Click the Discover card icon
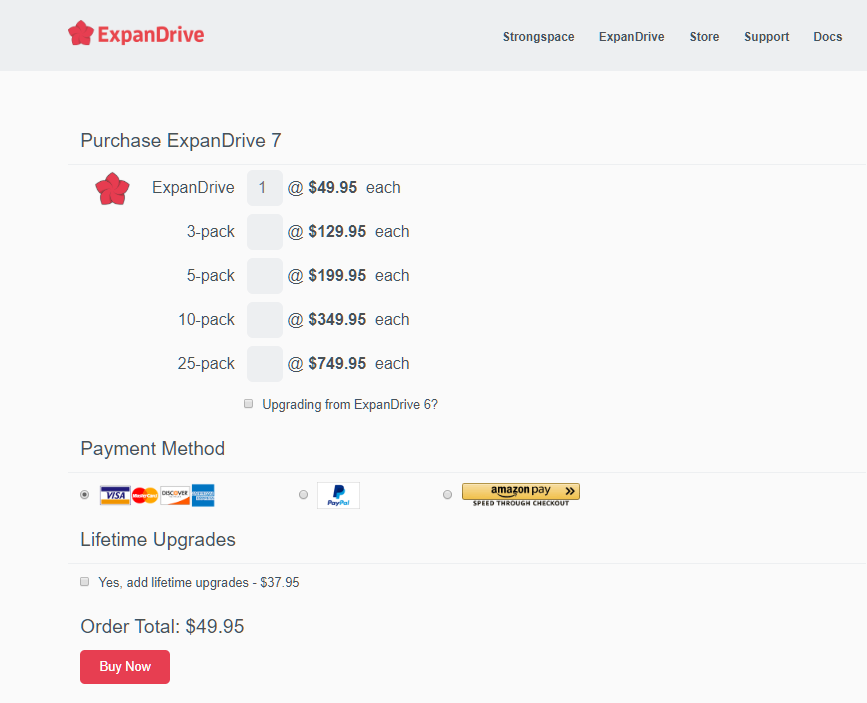 tap(175, 495)
